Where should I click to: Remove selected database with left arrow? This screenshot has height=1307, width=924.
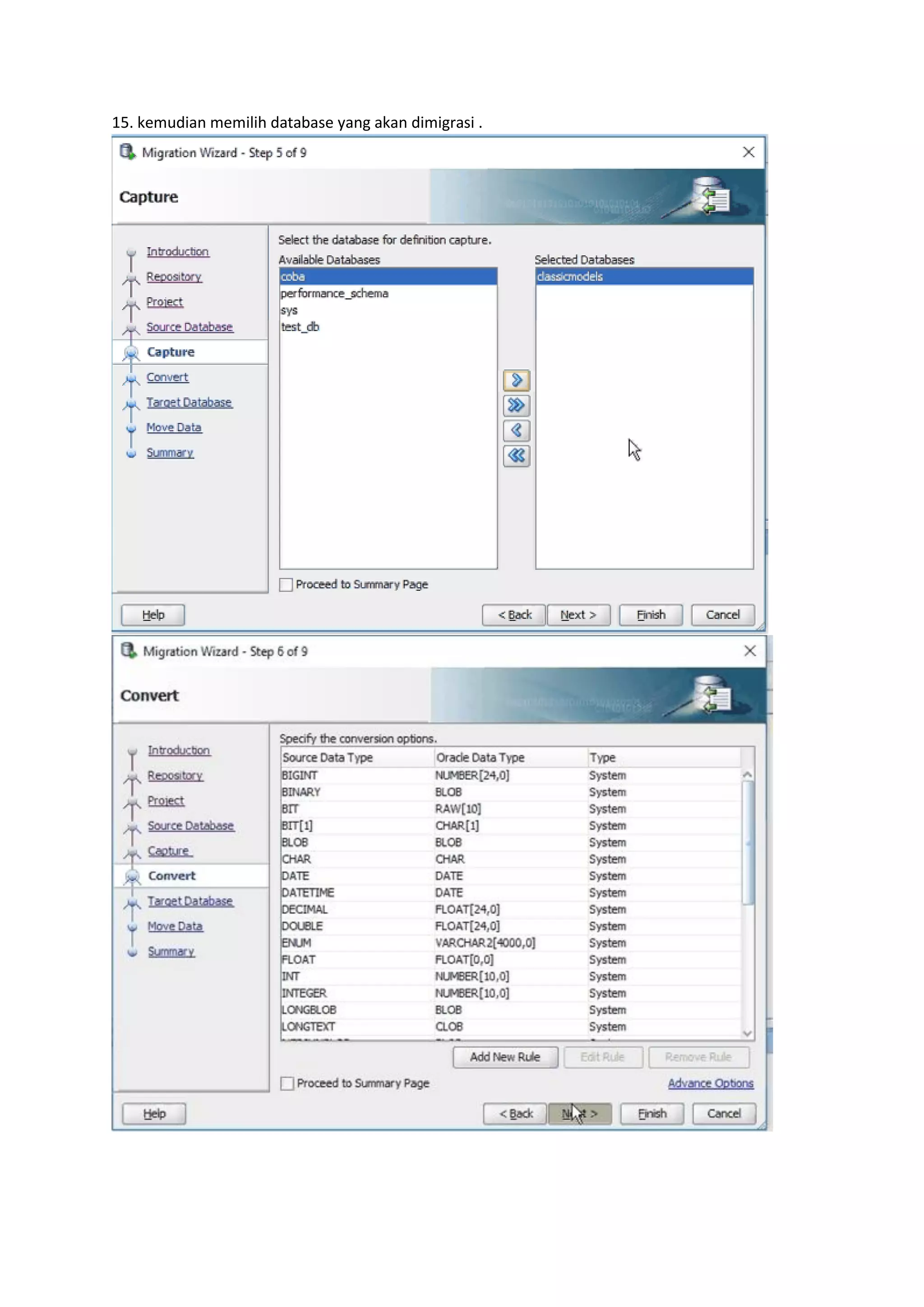516,431
